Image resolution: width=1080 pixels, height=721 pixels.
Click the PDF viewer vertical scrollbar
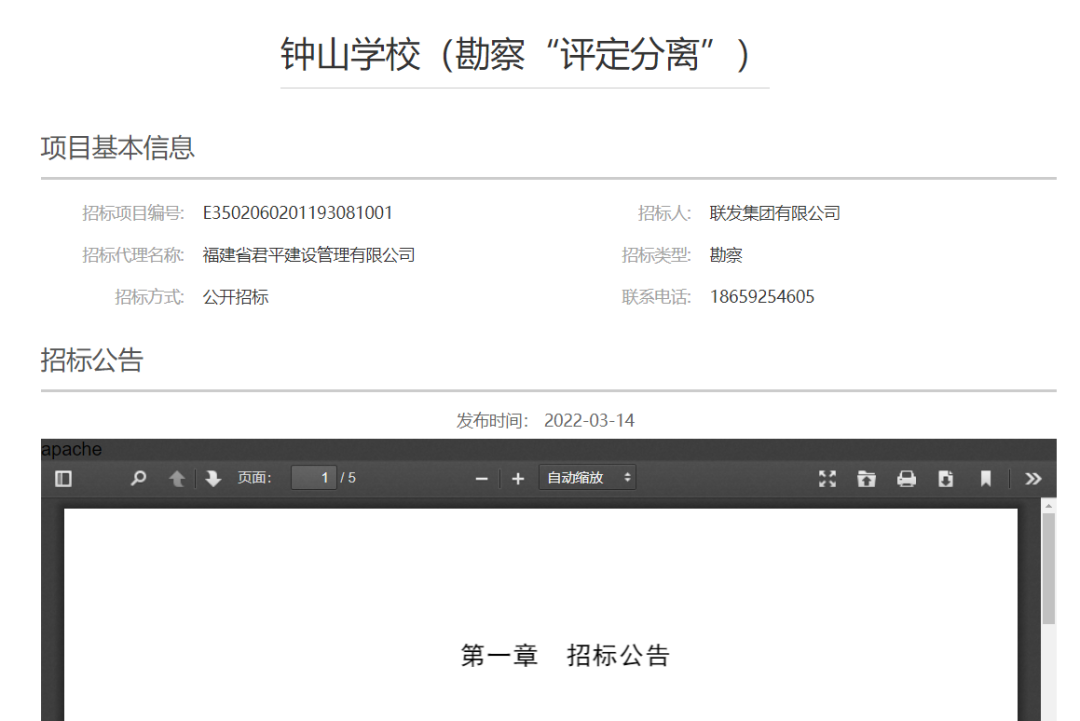tap(1048, 569)
